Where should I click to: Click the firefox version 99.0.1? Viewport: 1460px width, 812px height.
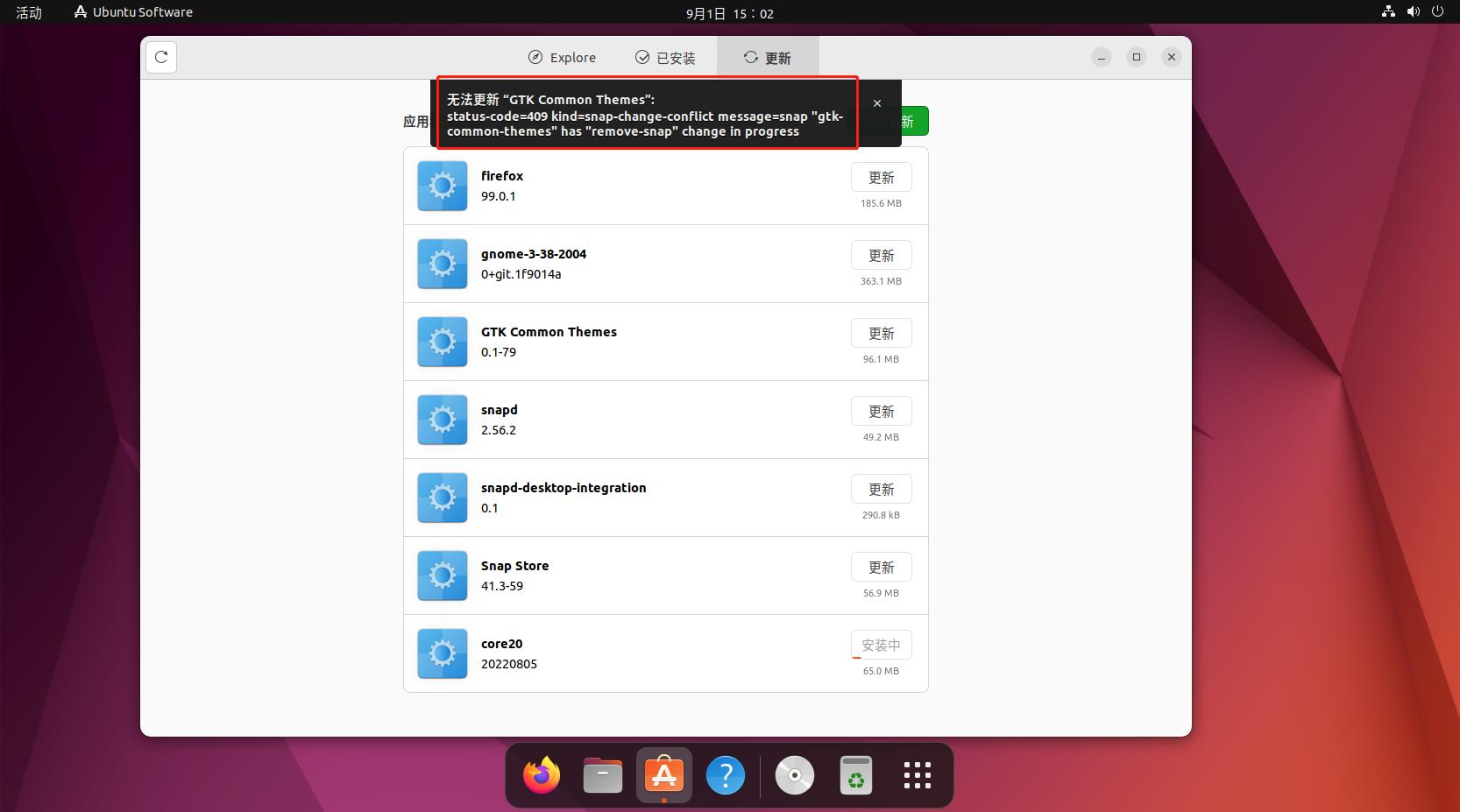(x=499, y=196)
